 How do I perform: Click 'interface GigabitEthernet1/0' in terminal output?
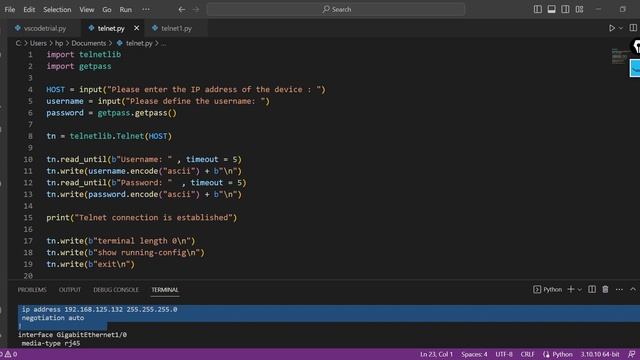click(72, 335)
